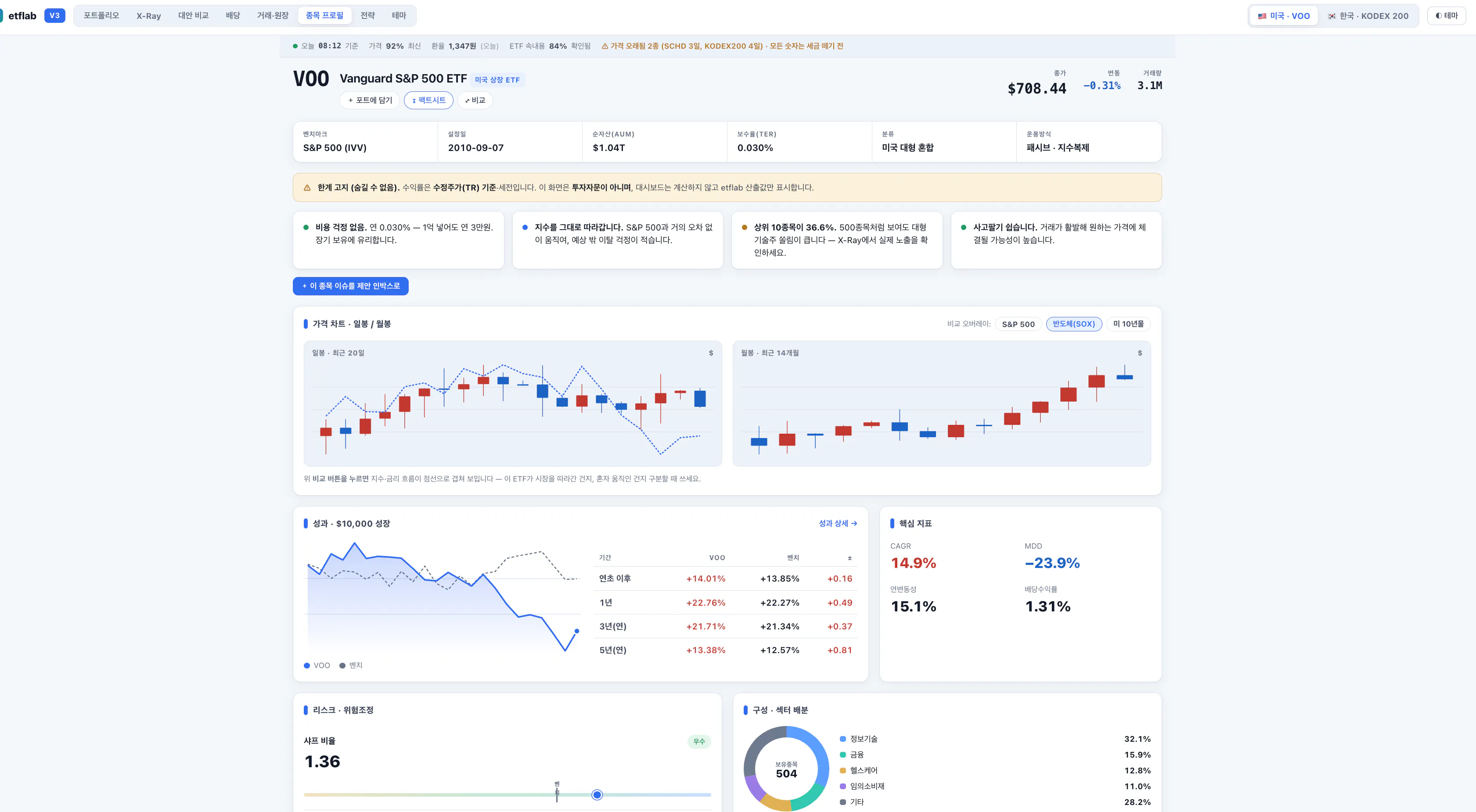Switch to the 테마 navigation tab

point(399,15)
